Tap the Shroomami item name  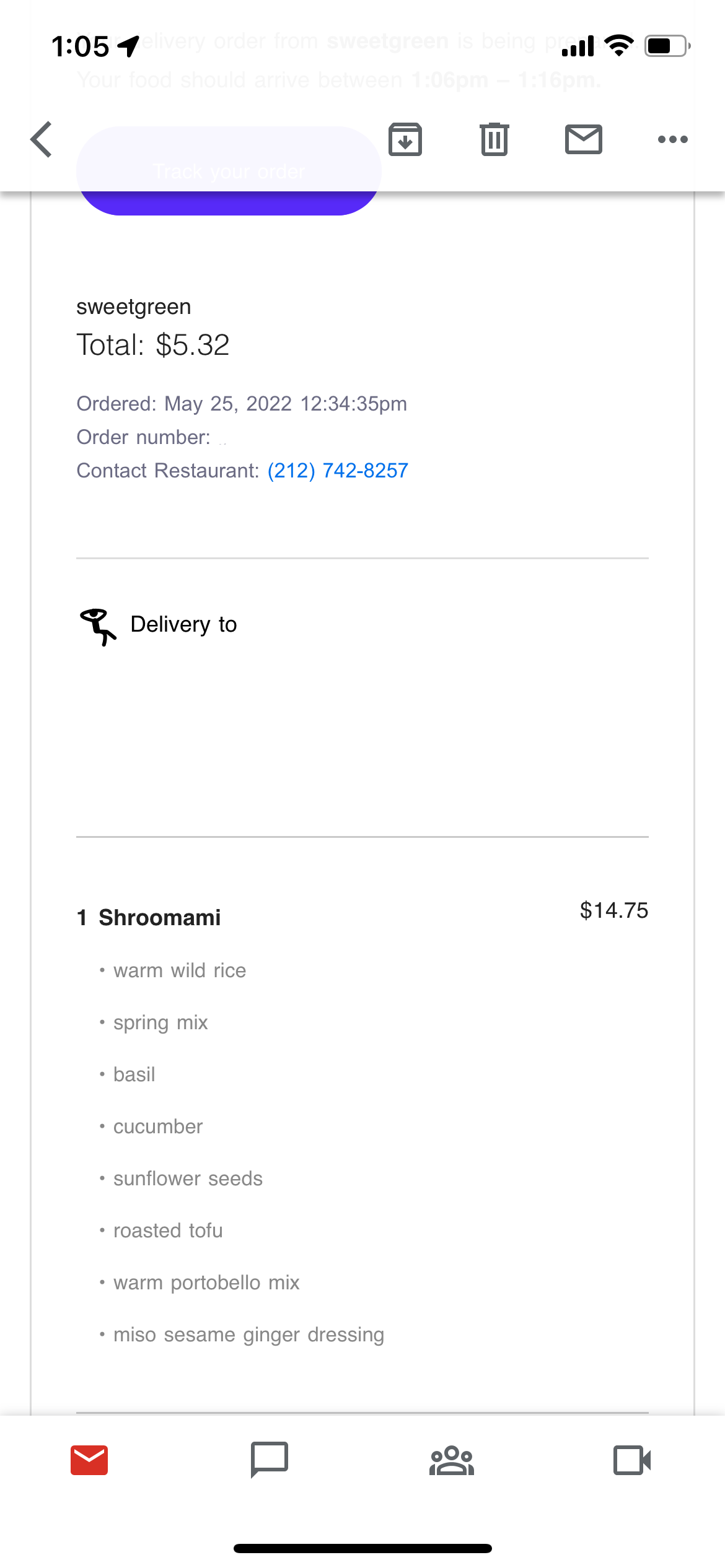coord(159,917)
